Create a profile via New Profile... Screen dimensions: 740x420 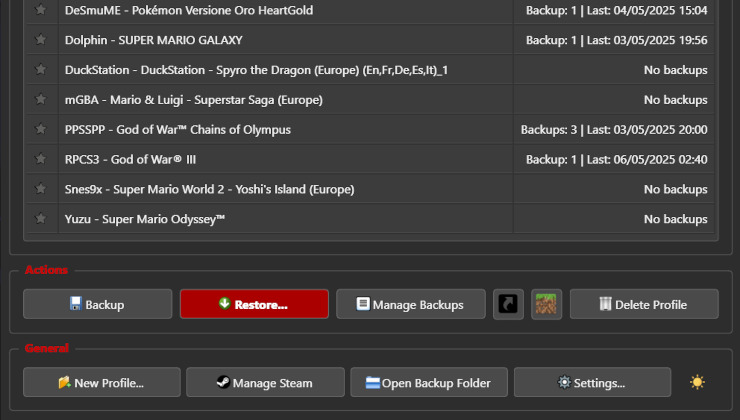[x=101, y=382]
